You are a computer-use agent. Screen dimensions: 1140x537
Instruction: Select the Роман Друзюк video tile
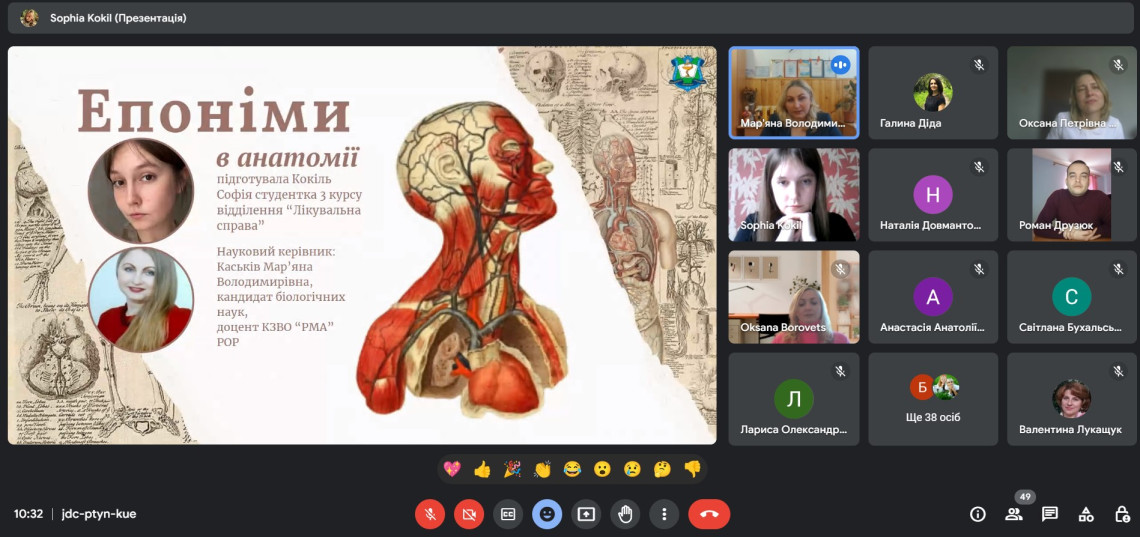1072,195
